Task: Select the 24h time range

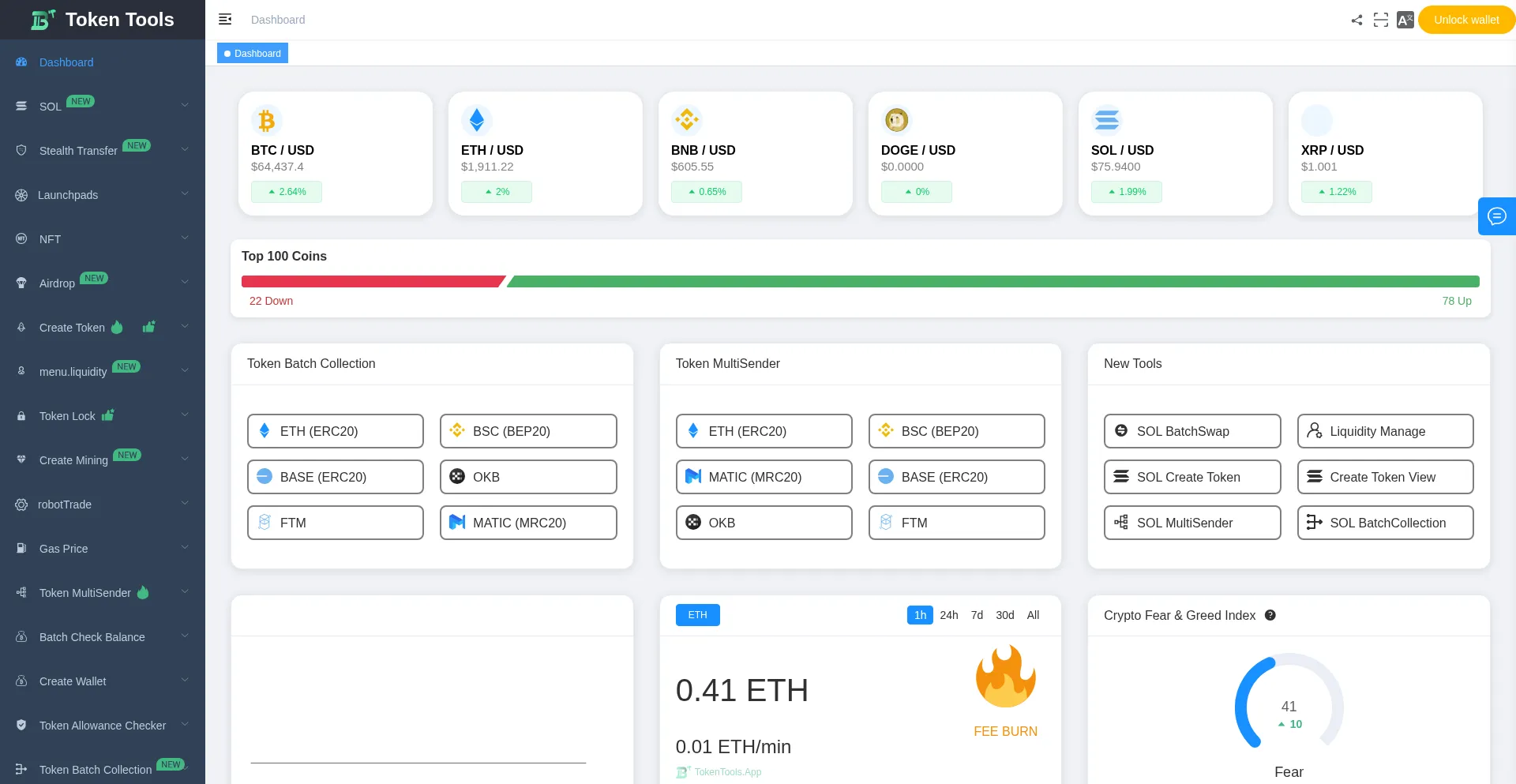Action: [x=949, y=615]
